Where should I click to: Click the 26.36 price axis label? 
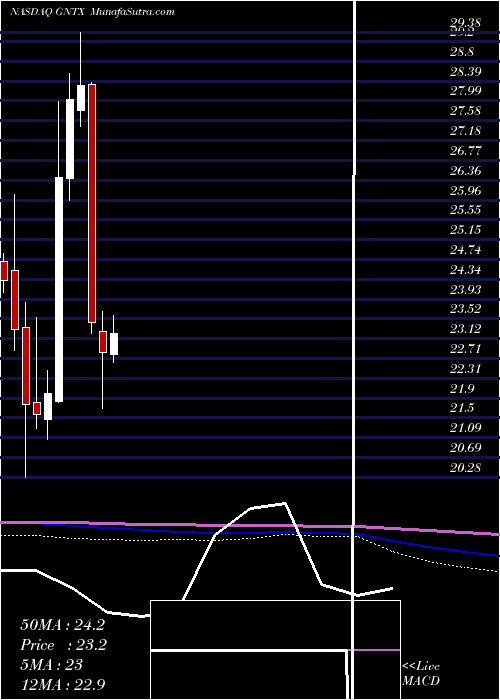pos(466,171)
